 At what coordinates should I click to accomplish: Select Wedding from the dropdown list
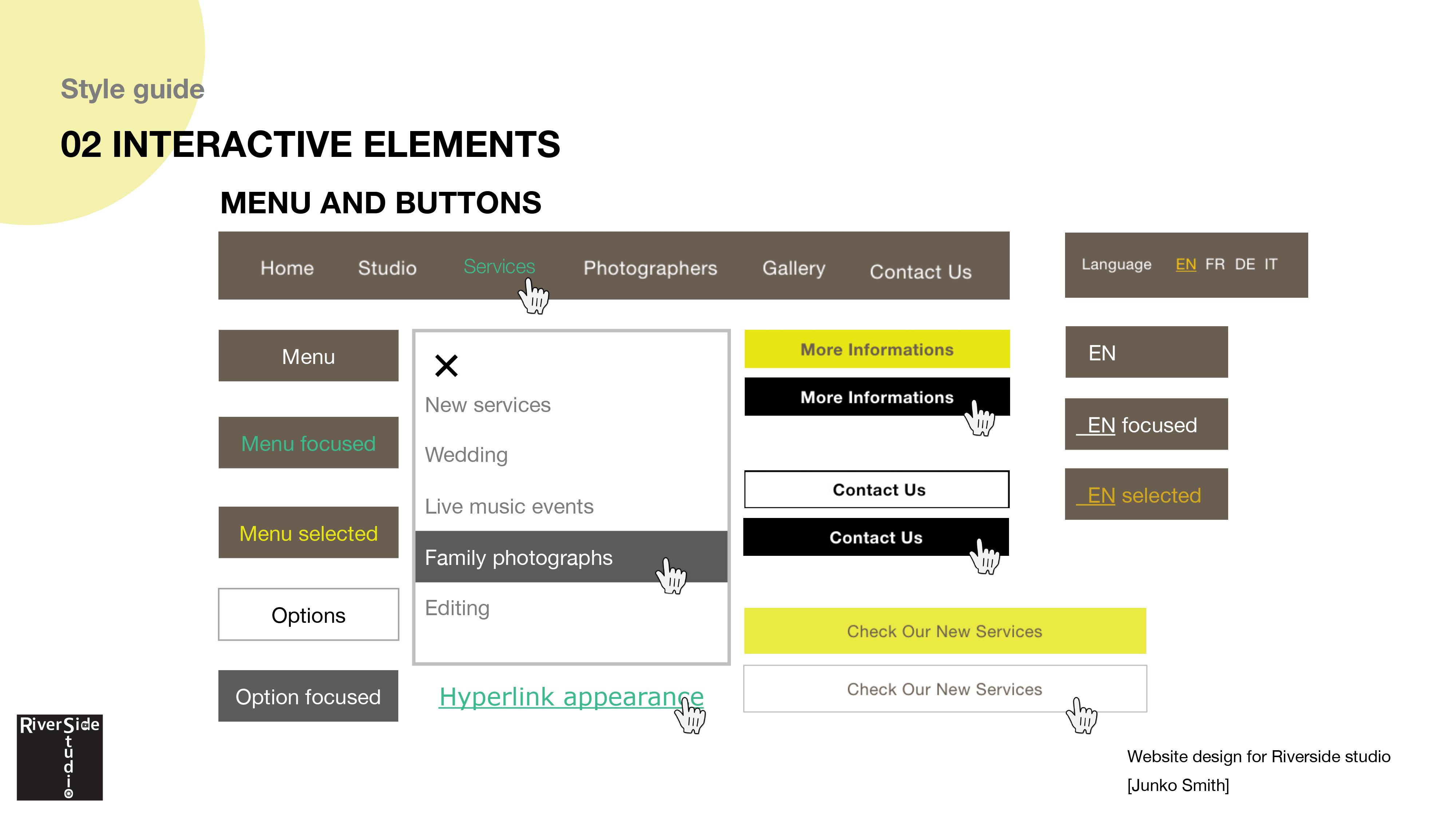(x=466, y=455)
